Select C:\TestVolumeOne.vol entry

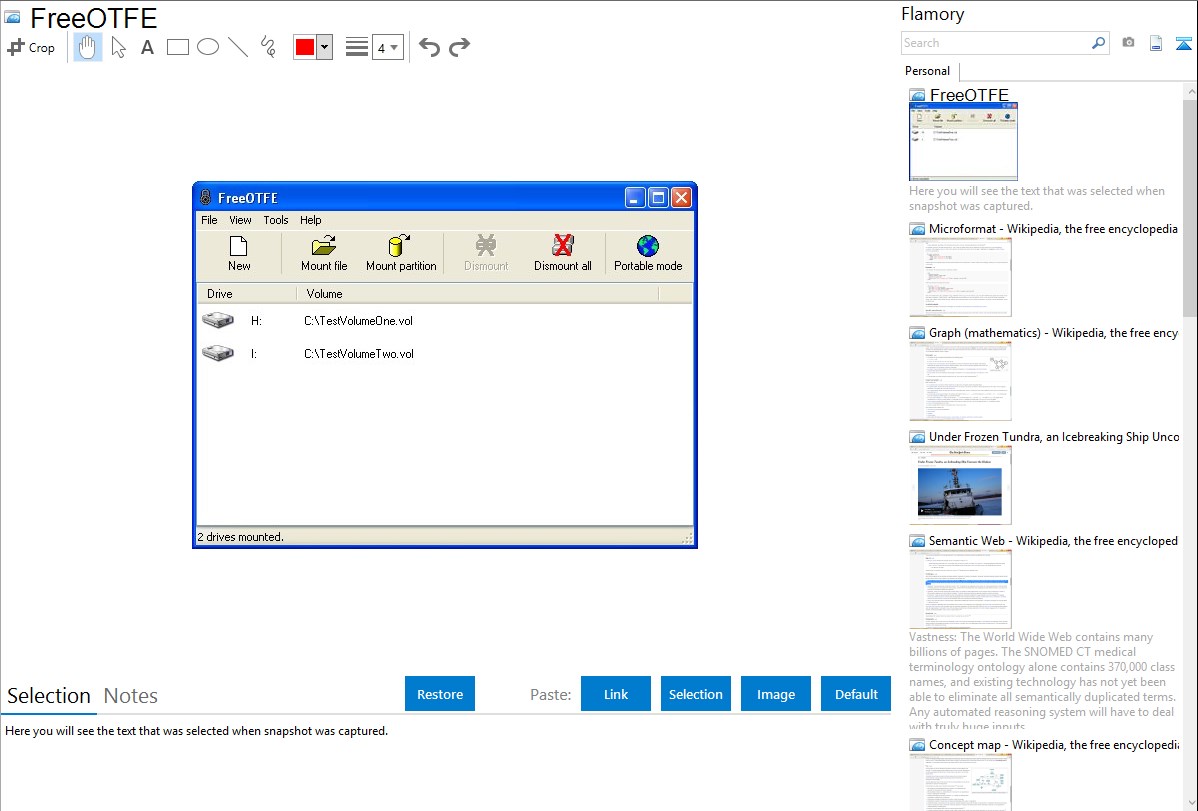point(358,321)
